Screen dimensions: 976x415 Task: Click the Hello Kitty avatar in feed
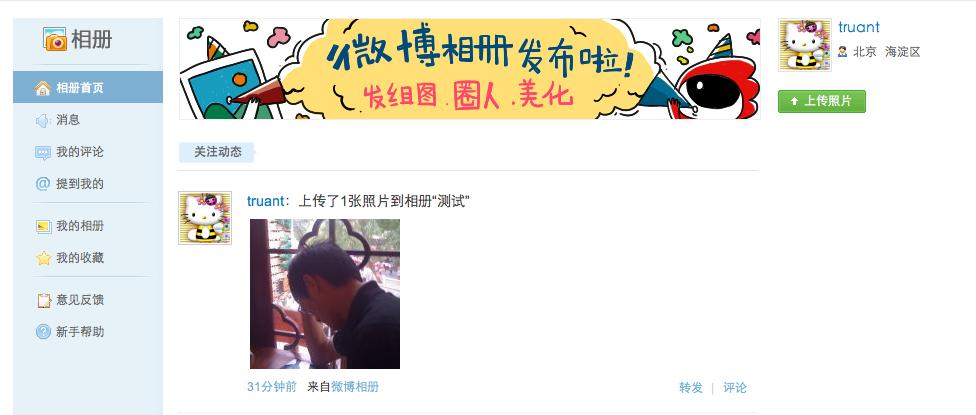tap(205, 218)
